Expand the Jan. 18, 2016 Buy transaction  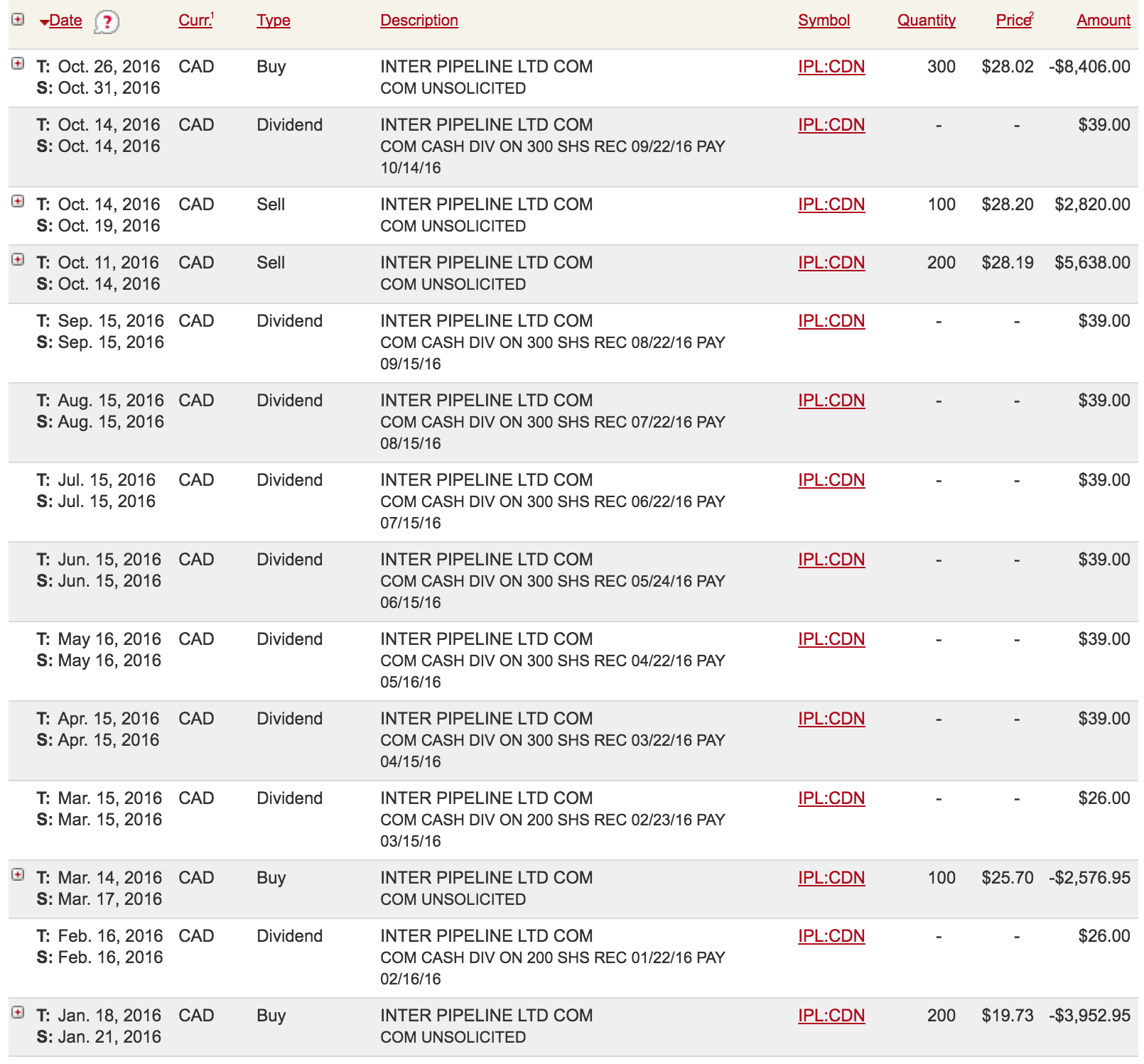point(18,1013)
